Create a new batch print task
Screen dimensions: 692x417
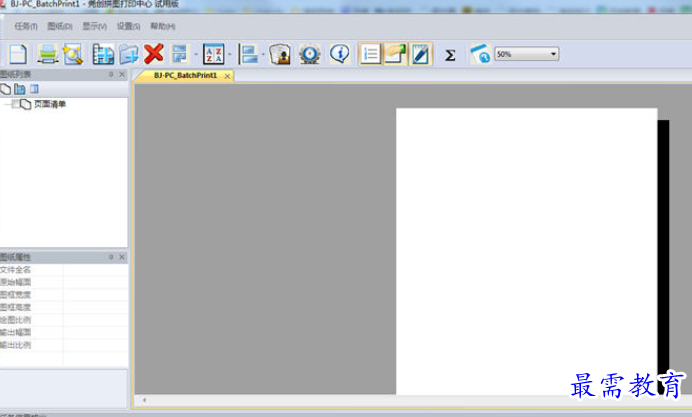point(18,54)
